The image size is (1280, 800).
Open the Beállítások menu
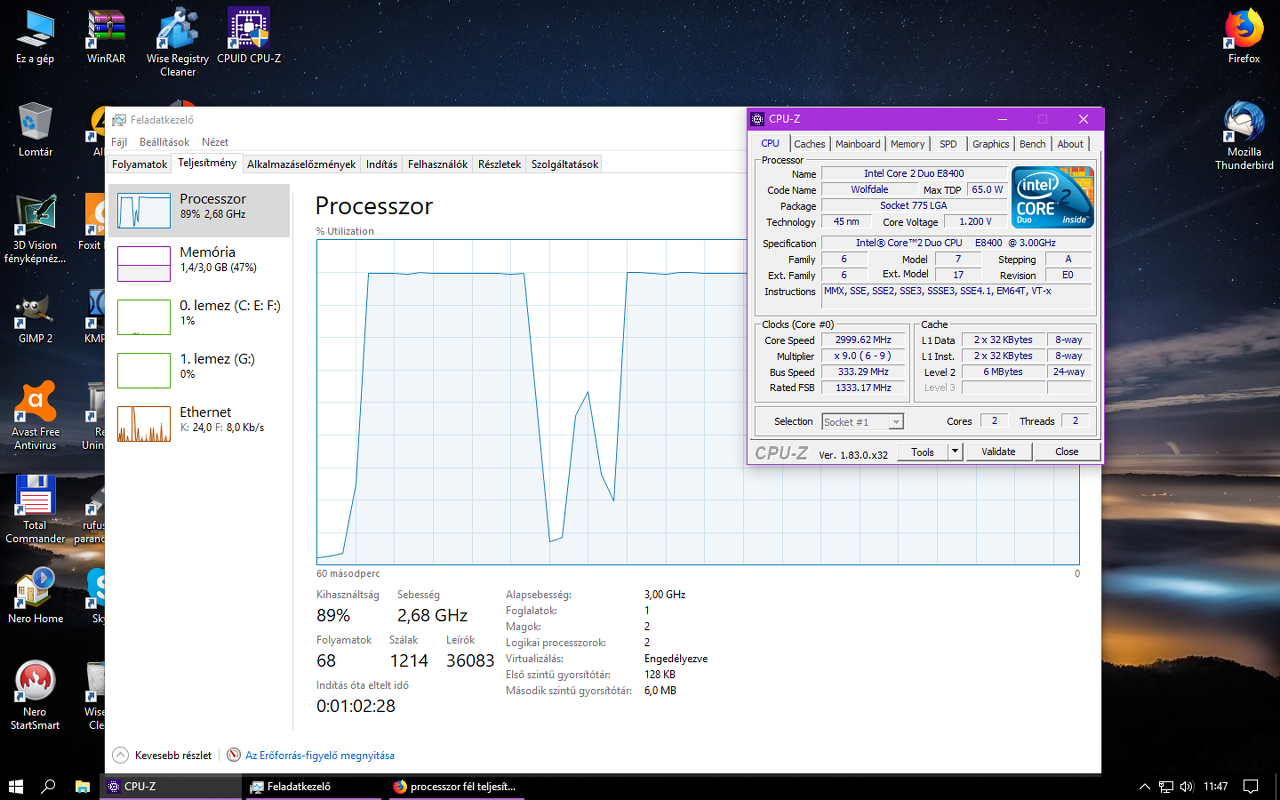[164, 142]
